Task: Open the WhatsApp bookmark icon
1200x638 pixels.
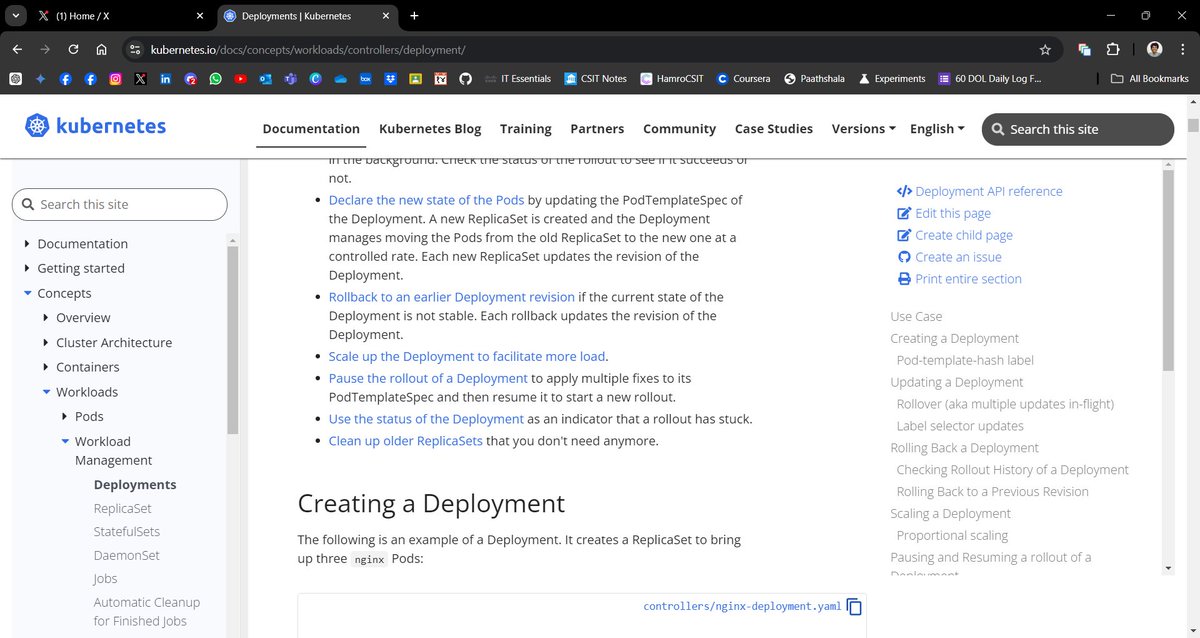Action: point(215,78)
